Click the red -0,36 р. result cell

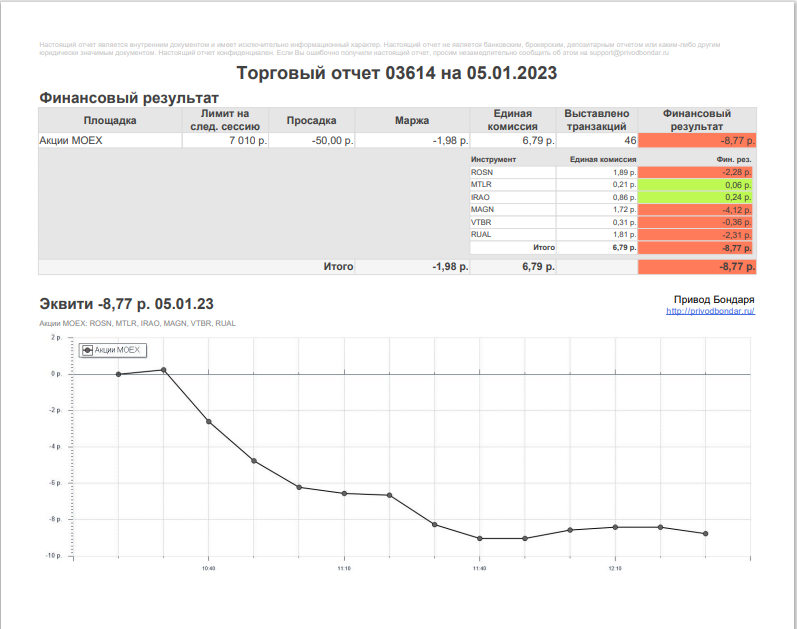(695, 222)
